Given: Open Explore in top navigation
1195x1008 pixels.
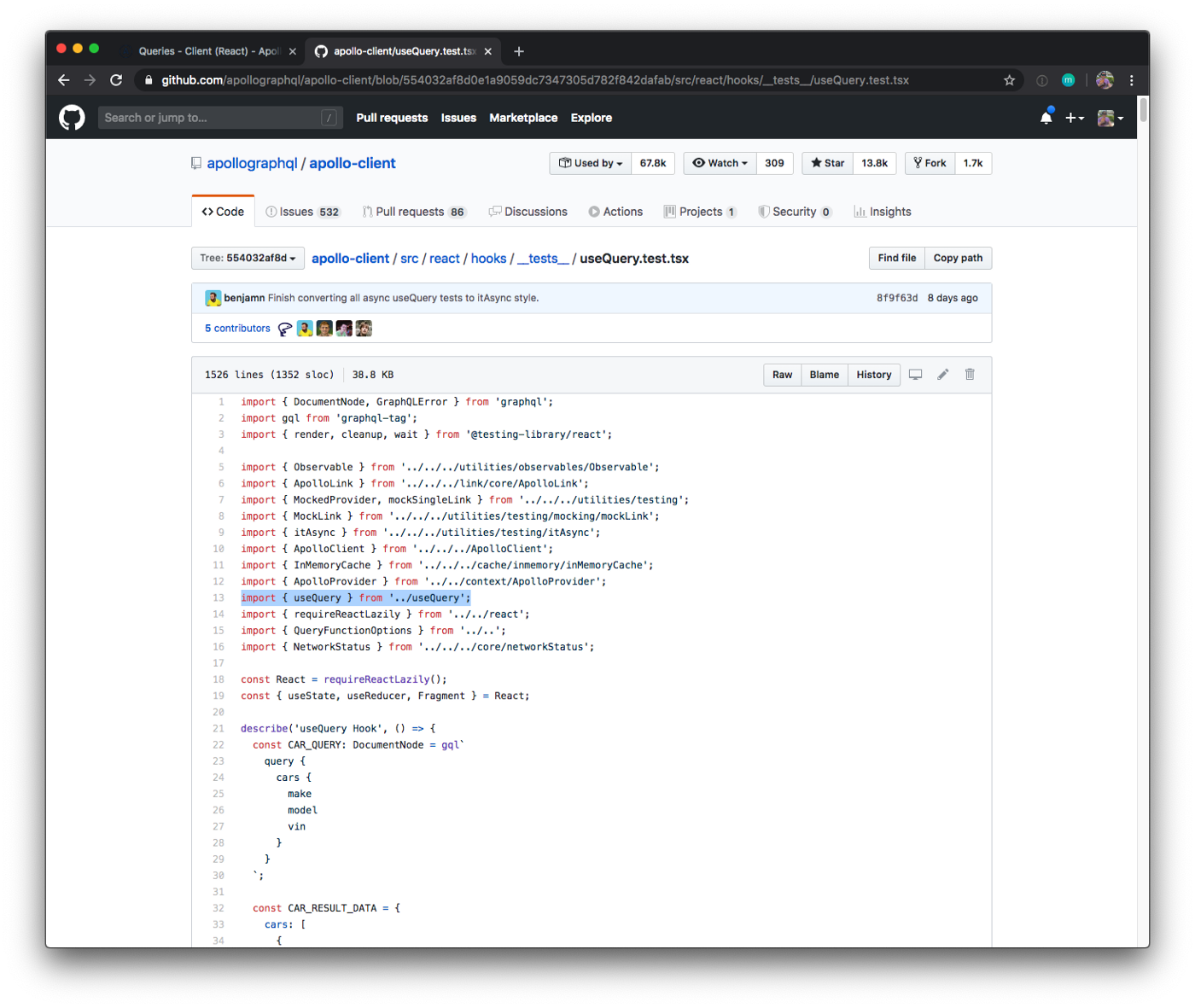Looking at the screenshot, I should pos(592,118).
